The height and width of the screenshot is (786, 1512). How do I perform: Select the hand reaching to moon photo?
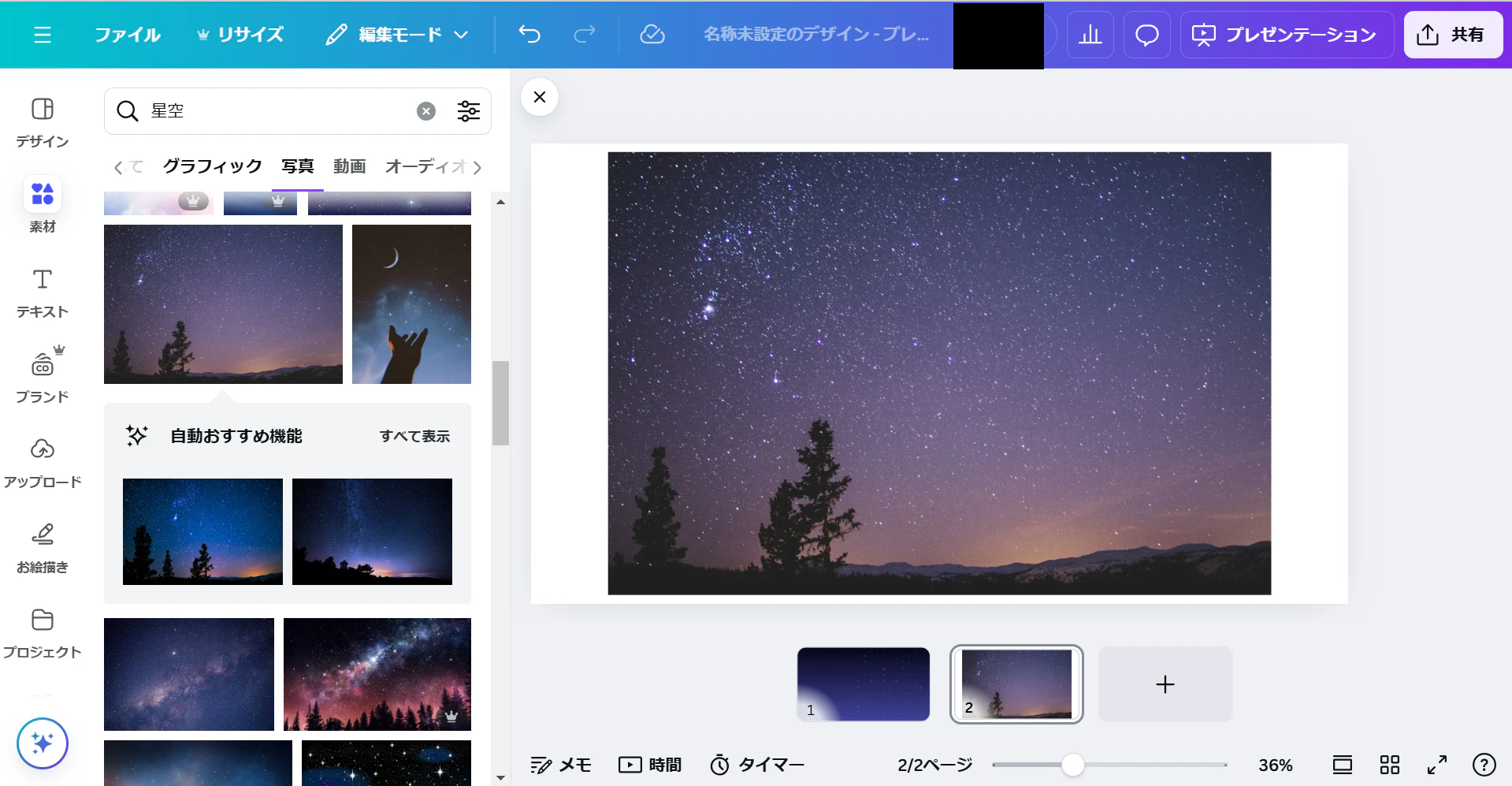(411, 304)
